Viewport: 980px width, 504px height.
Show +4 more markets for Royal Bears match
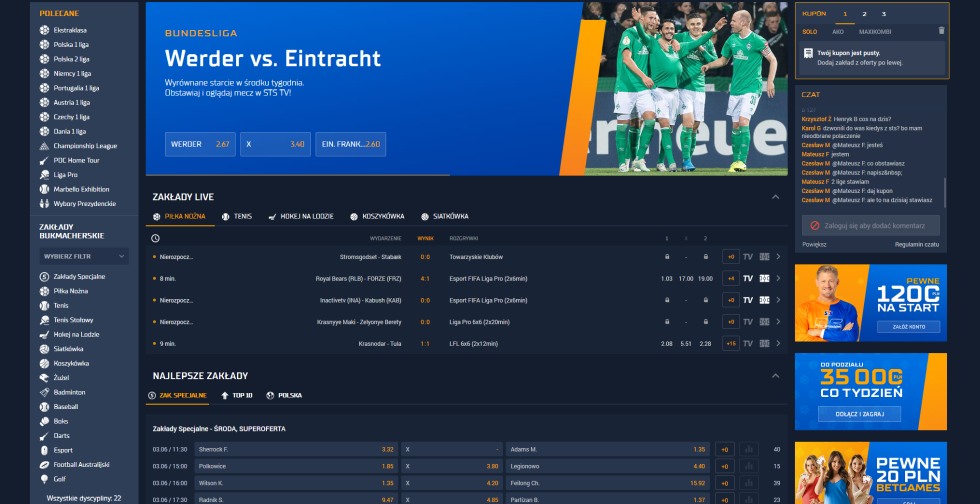tap(730, 278)
